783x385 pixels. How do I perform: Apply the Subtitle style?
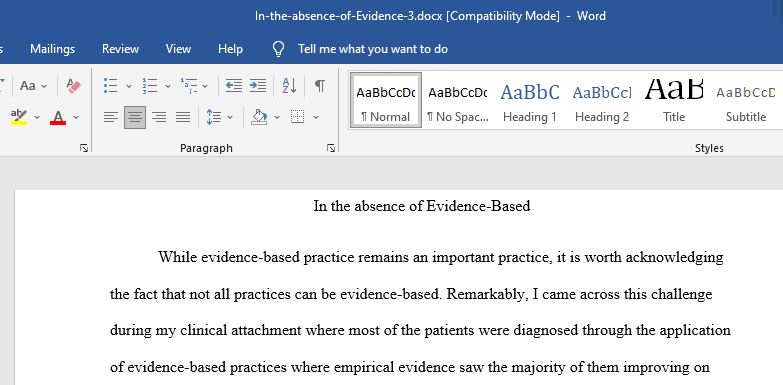[x=746, y=100]
